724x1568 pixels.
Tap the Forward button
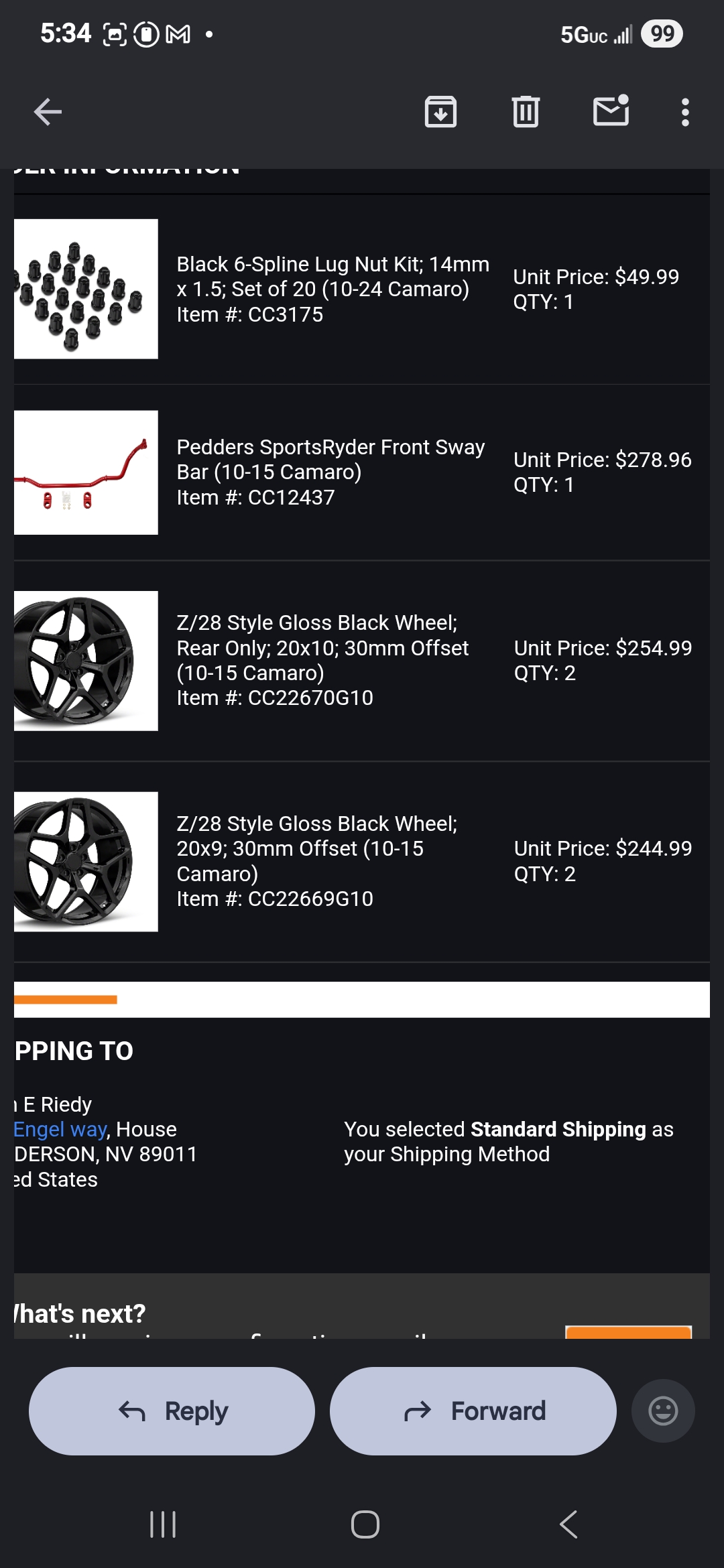[x=473, y=1411]
